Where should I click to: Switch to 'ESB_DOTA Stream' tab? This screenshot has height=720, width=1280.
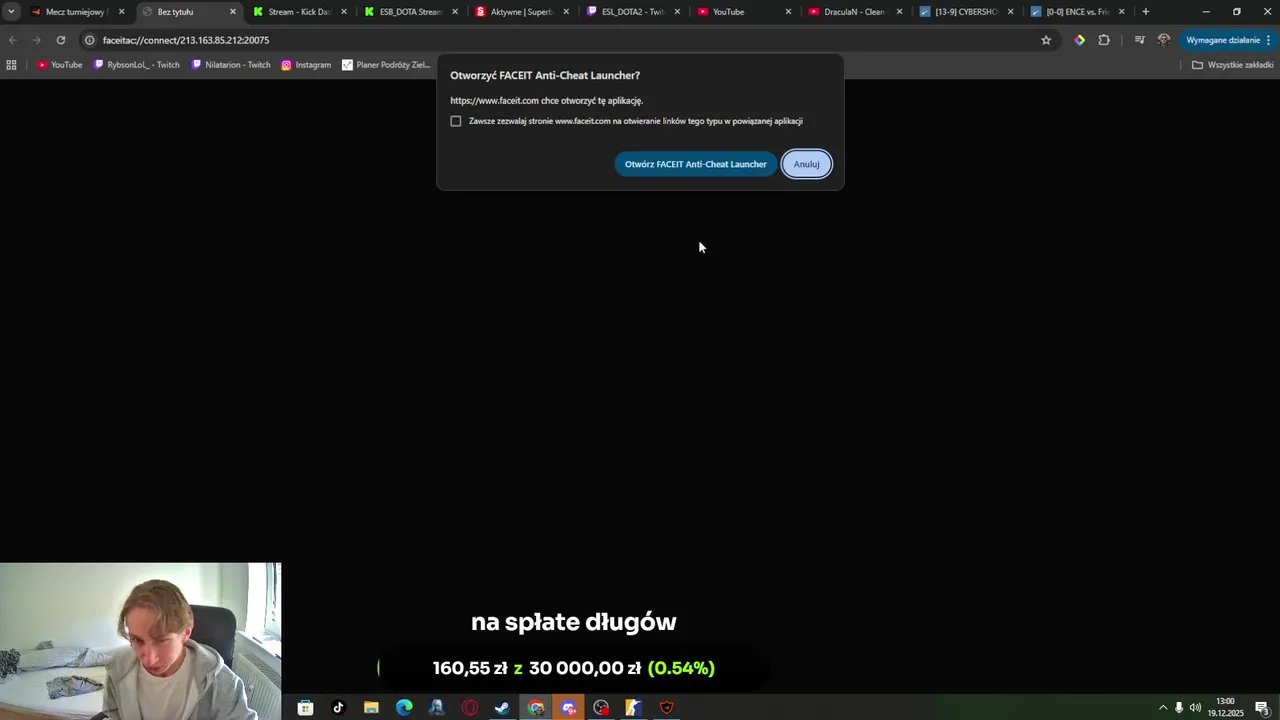click(409, 12)
